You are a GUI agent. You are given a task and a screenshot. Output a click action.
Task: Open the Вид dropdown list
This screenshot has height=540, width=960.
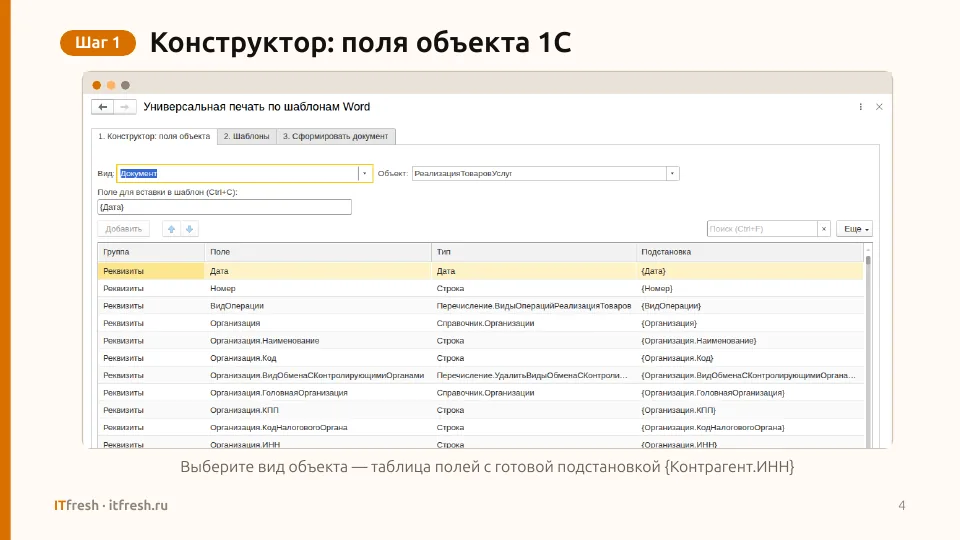[364, 173]
